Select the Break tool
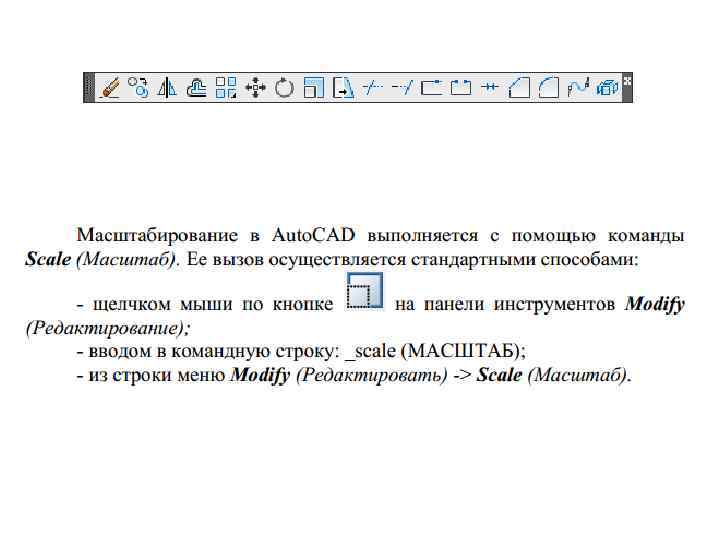 461,87
